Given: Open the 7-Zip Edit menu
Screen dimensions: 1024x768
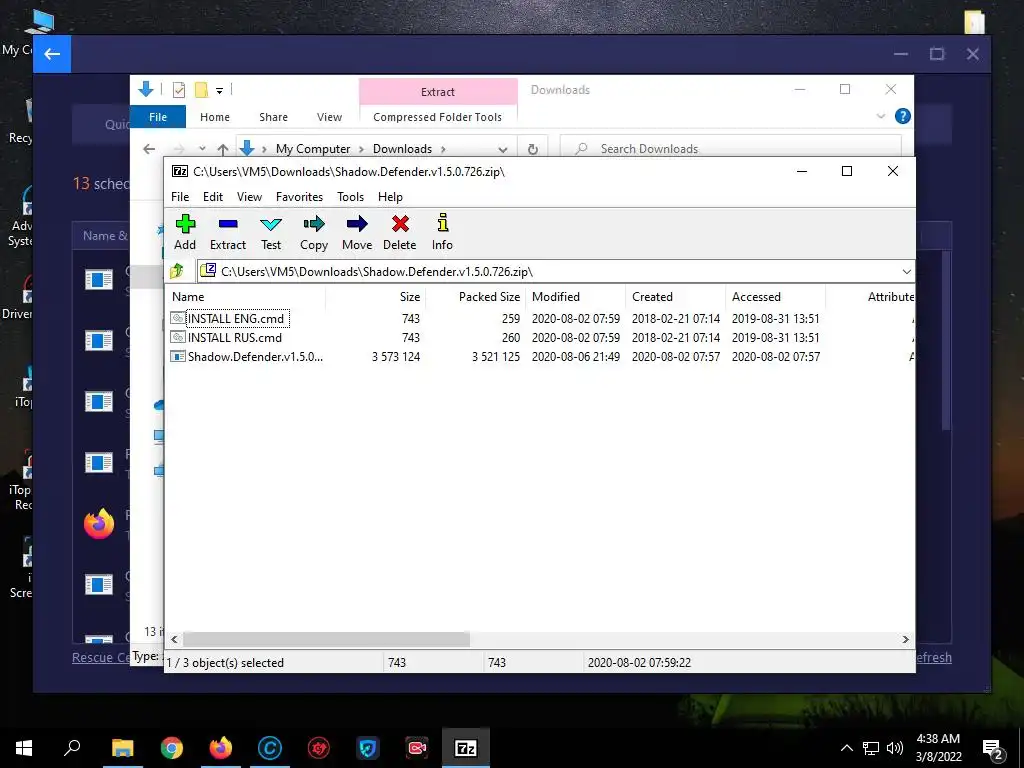Looking at the screenshot, I should [213, 197].
